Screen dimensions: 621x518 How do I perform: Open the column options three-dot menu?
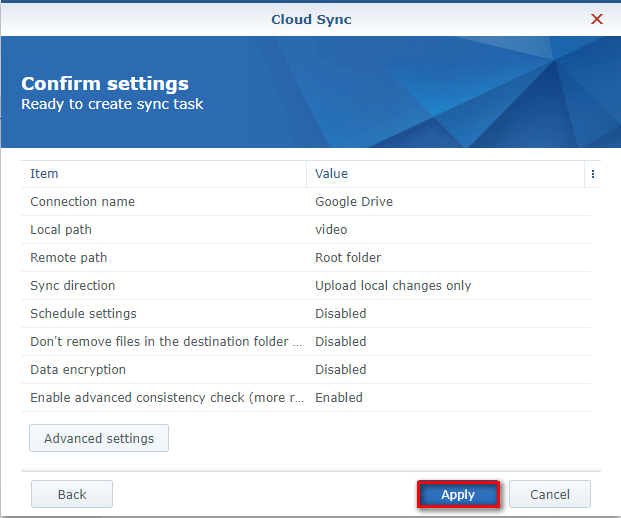(x=592, y=174)
